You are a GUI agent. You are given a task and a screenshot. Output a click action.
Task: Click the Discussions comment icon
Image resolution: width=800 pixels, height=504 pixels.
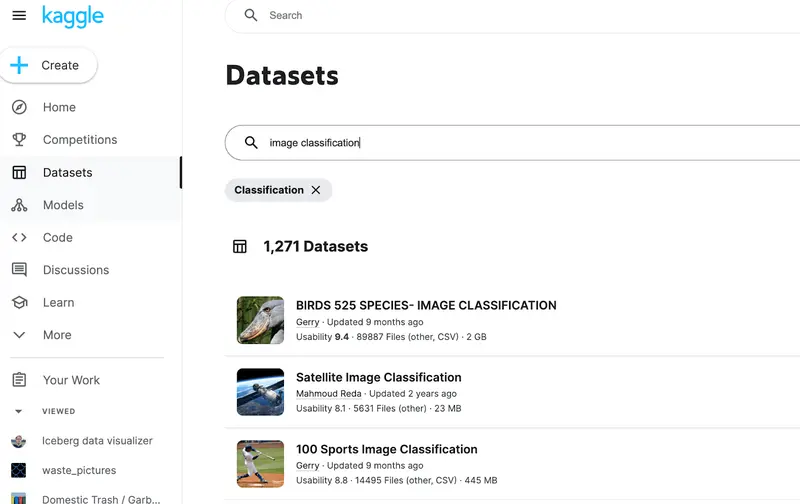tap(19, 269)
